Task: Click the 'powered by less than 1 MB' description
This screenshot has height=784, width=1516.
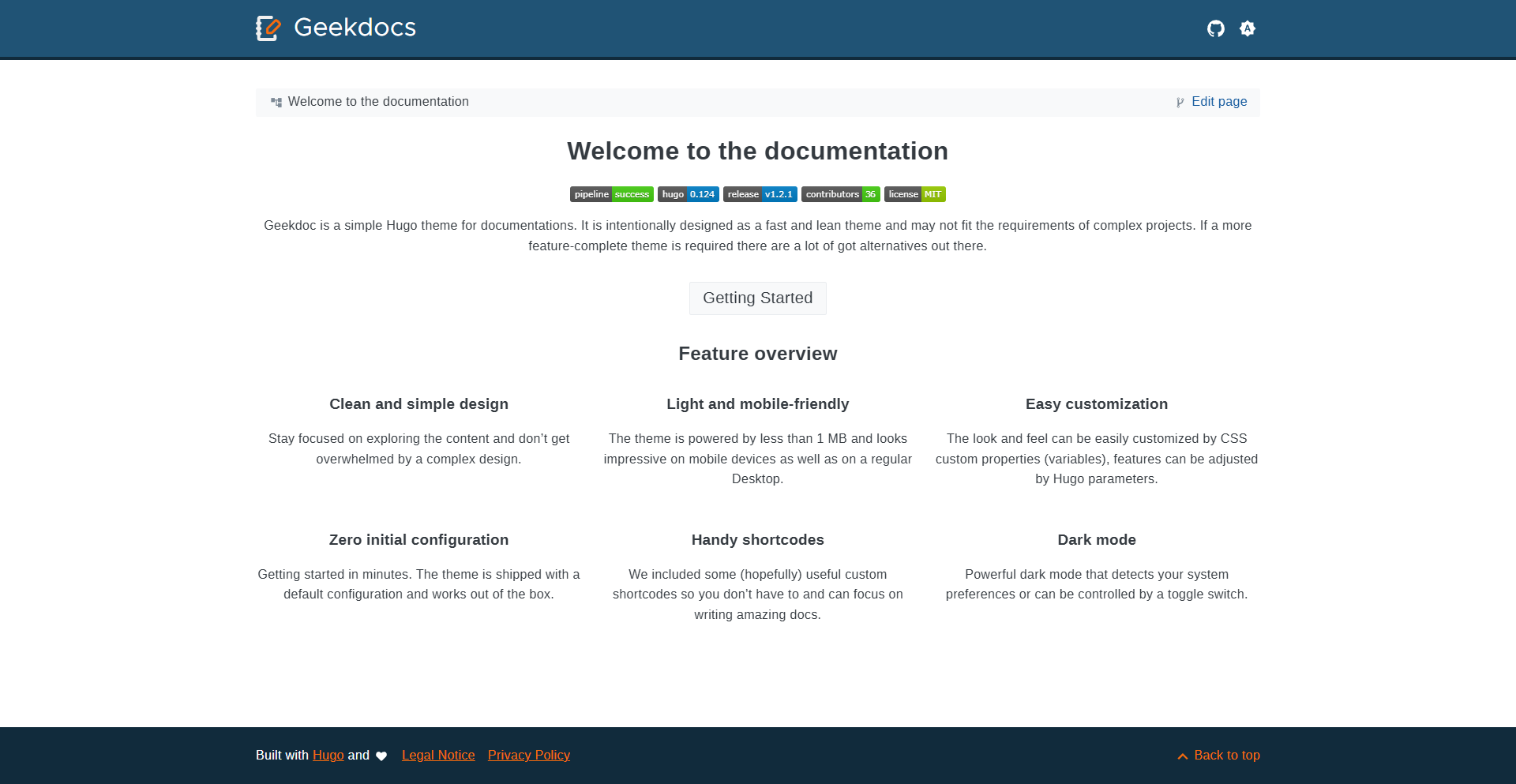Action: (758, 459)
